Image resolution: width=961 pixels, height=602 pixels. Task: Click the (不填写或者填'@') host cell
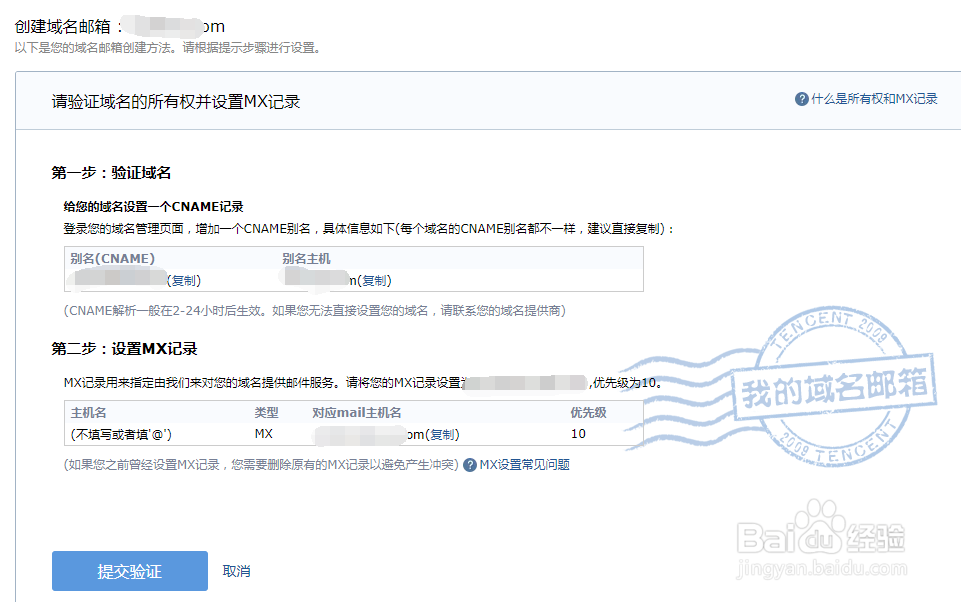click(x=121, y=434)
